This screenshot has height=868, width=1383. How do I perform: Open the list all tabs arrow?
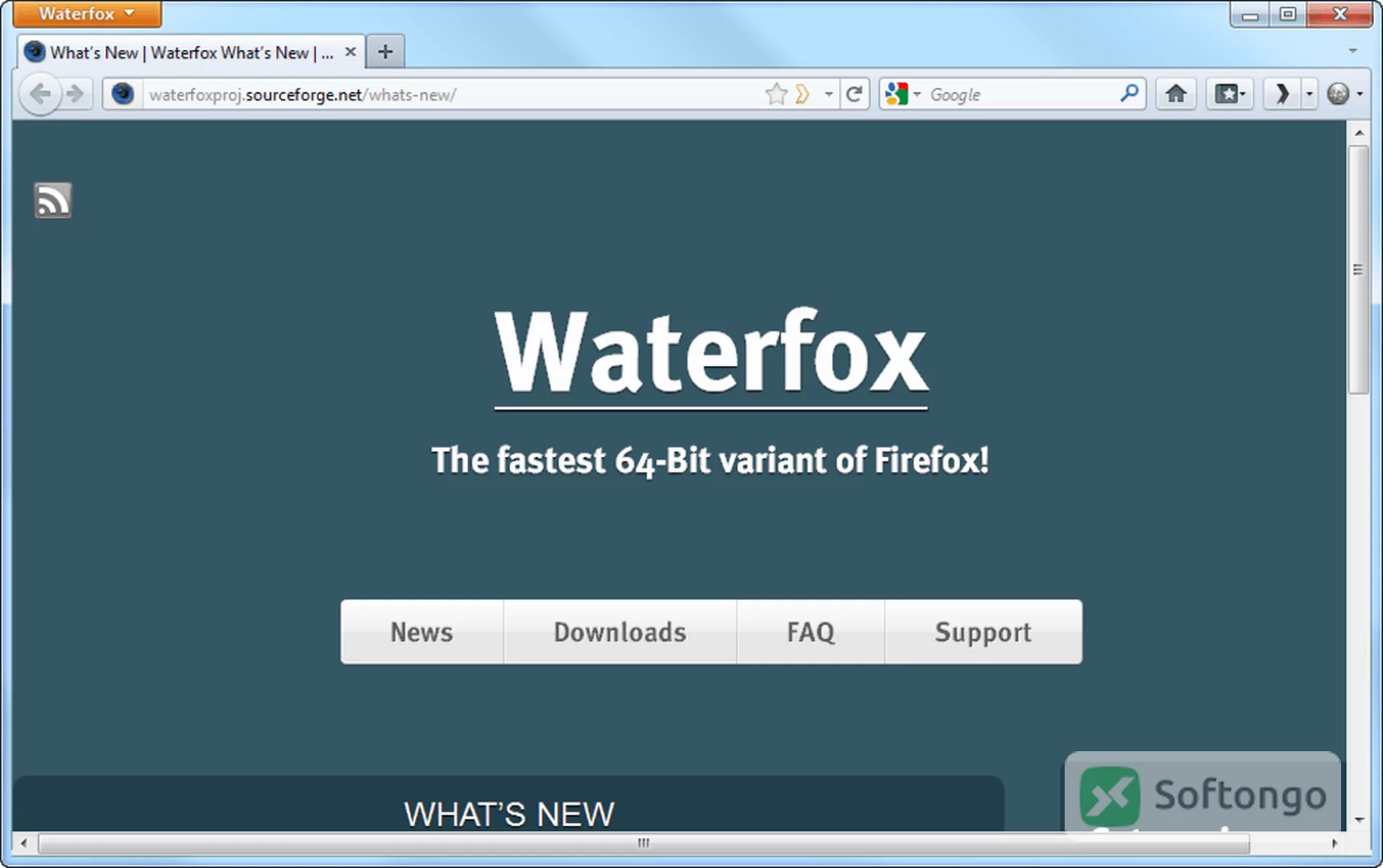[1353, 51]
